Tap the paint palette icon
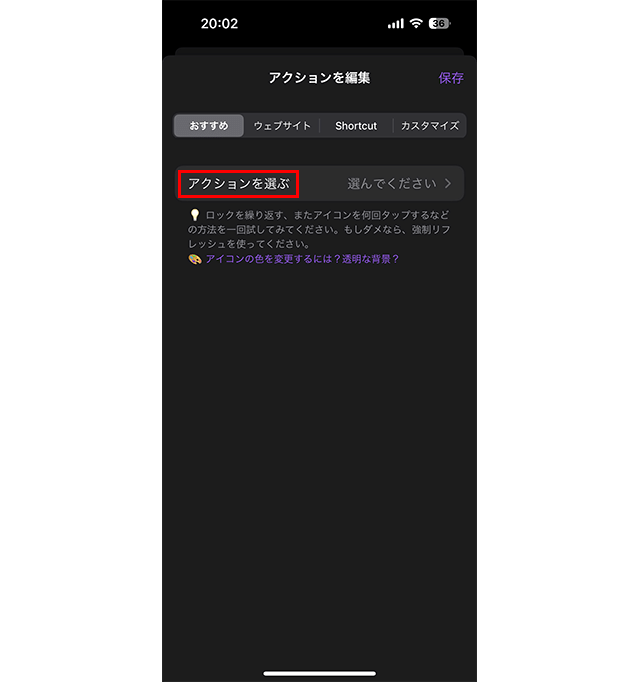The width and height of the screenshot is (640, 682). [194, 259]
